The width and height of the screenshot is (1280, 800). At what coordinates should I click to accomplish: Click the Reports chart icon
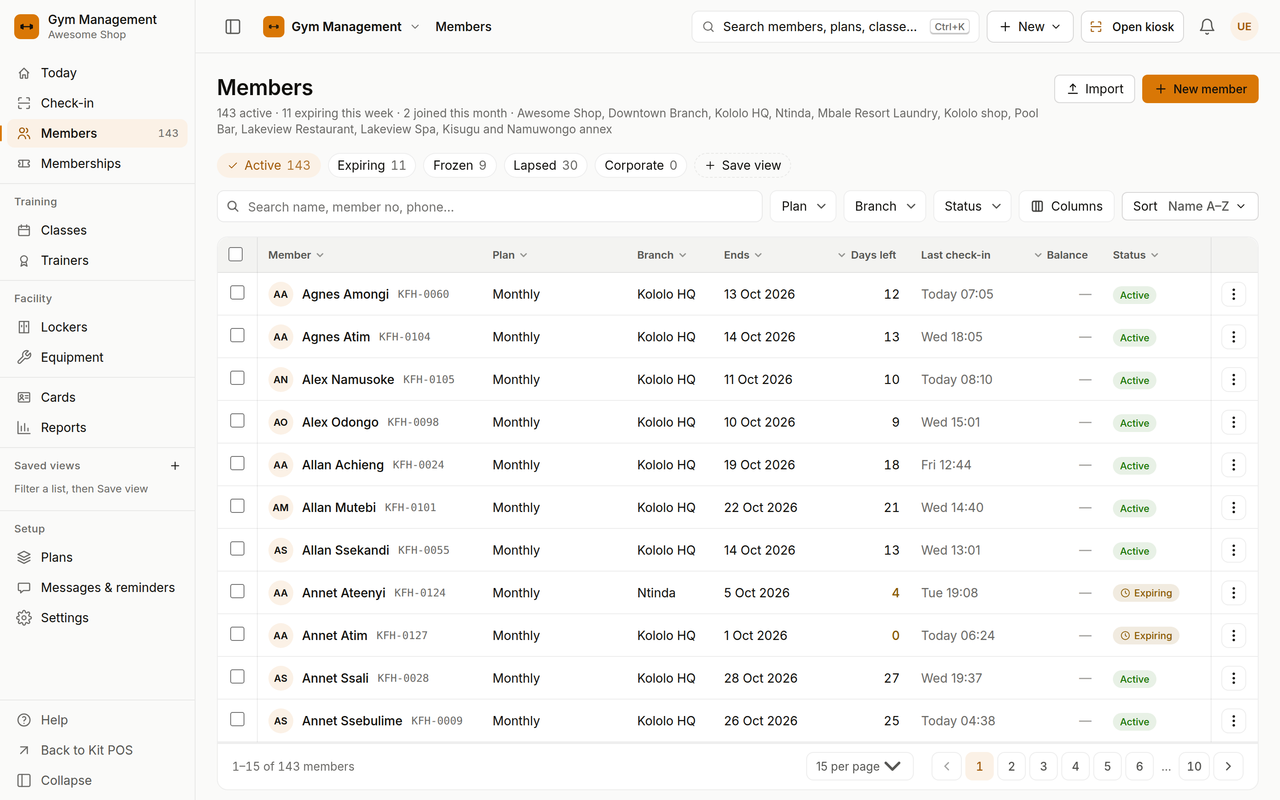[24, 427]
